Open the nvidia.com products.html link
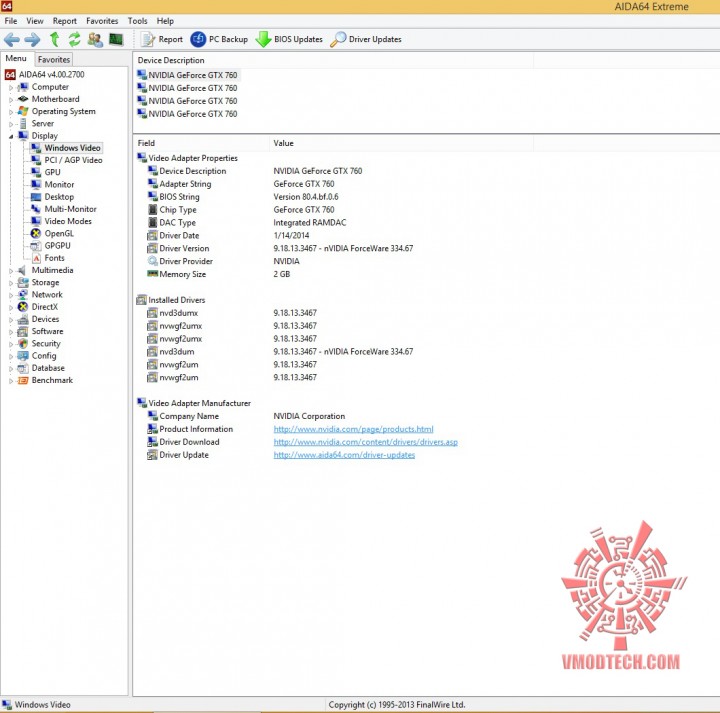This screenshot has height=713, width=720. pos(353,429)
